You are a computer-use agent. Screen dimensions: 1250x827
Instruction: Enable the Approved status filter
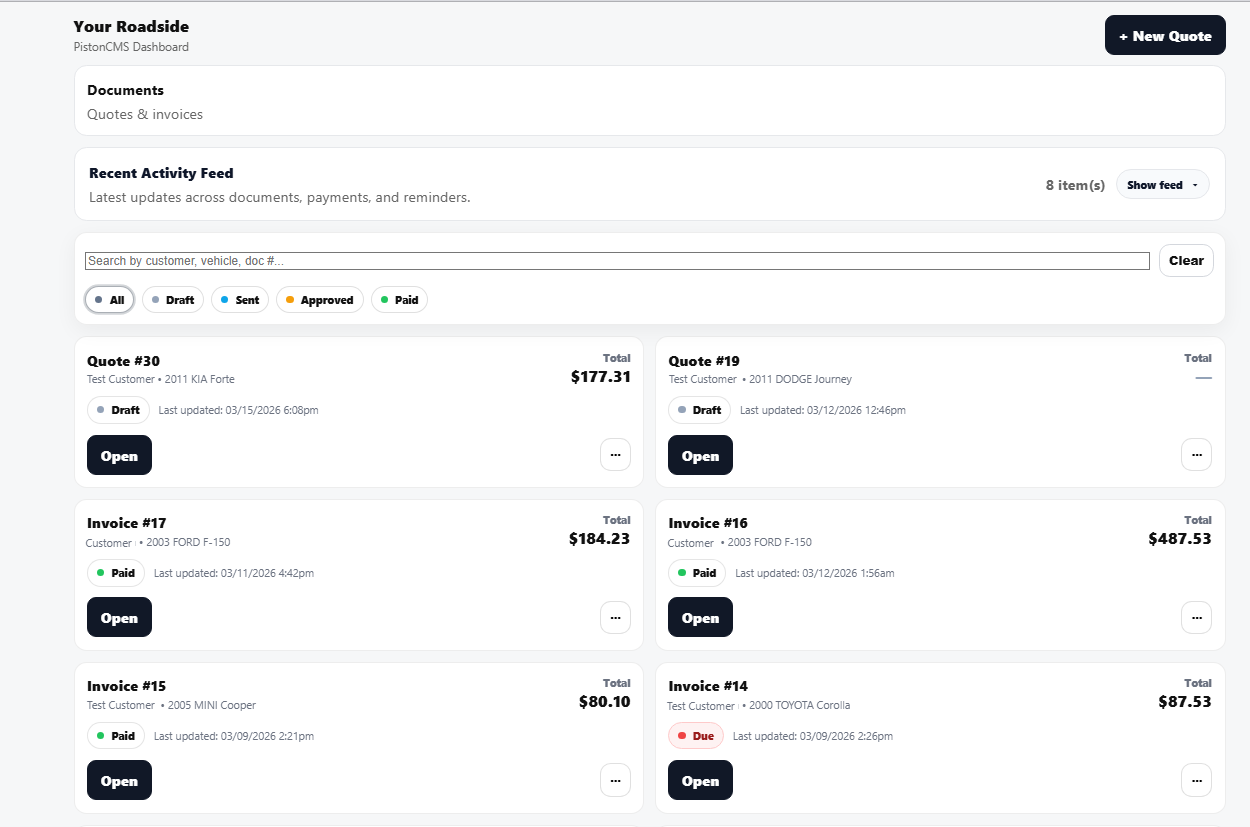pos(319,299)
